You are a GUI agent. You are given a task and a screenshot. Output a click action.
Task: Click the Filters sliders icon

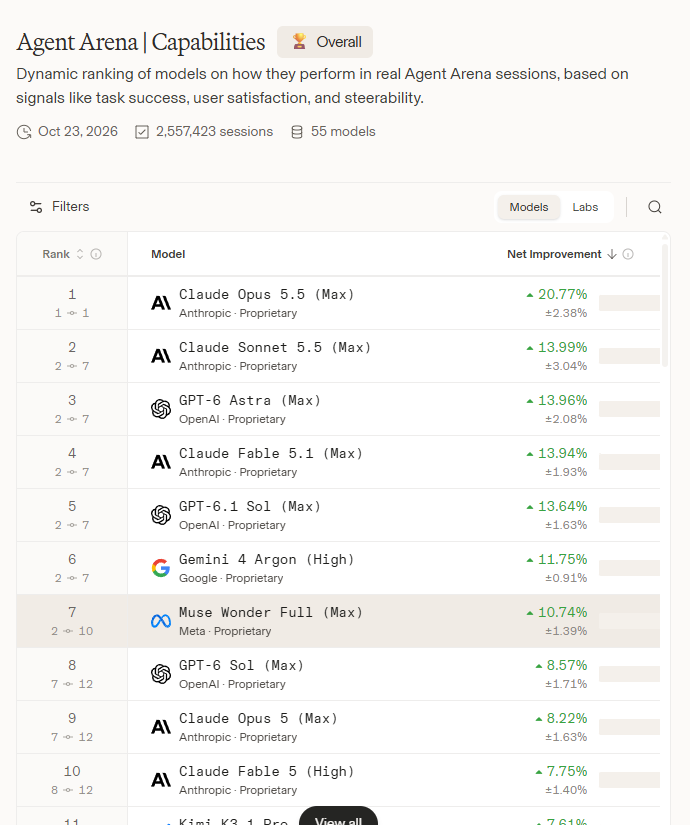pos(36,207)
